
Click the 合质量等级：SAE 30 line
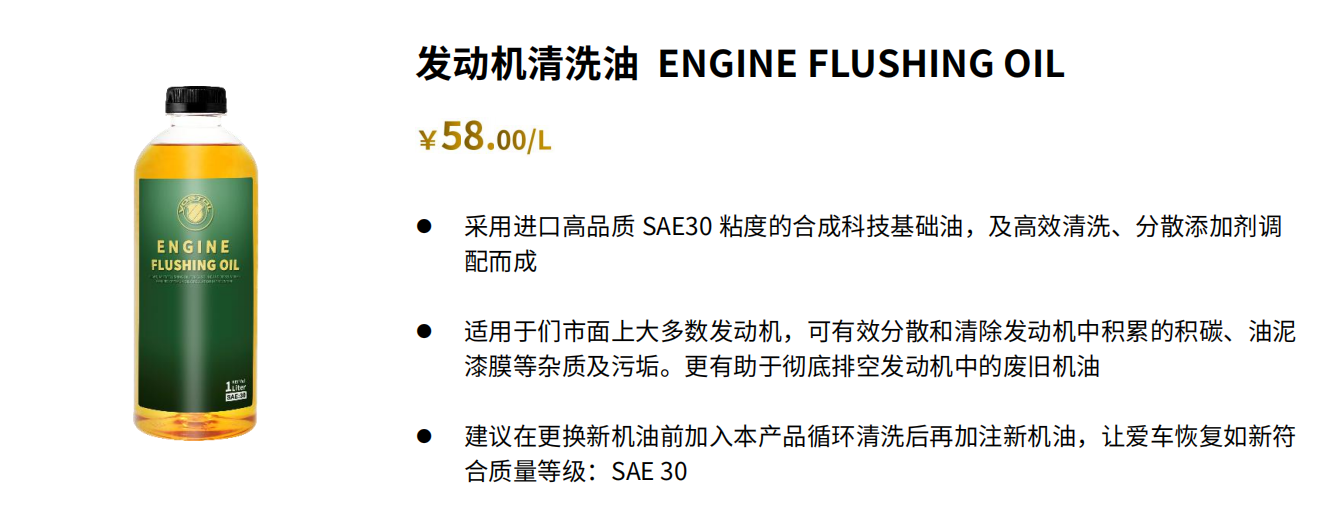(x=575, y=470)
